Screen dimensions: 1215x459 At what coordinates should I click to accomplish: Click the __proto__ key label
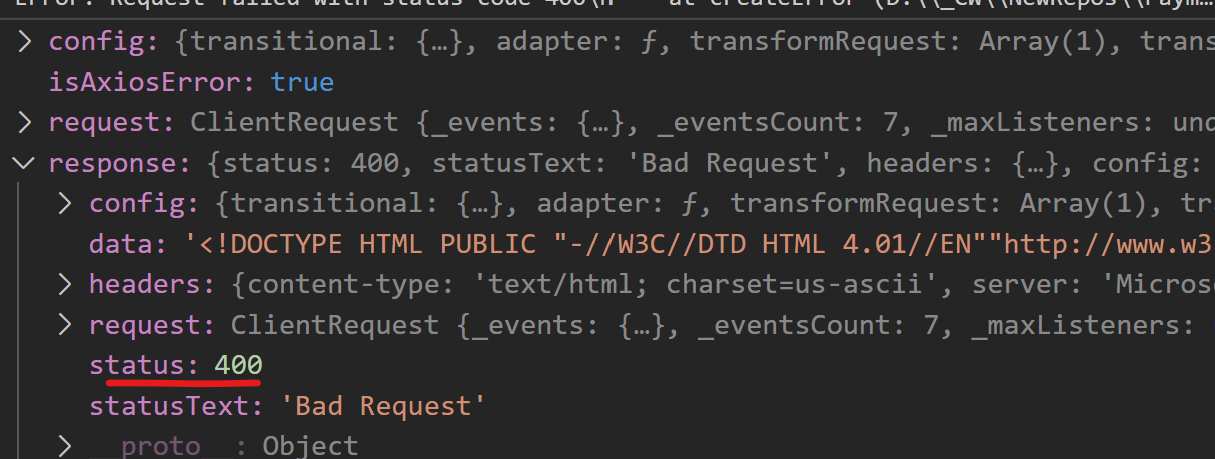(x=161, y=446)
